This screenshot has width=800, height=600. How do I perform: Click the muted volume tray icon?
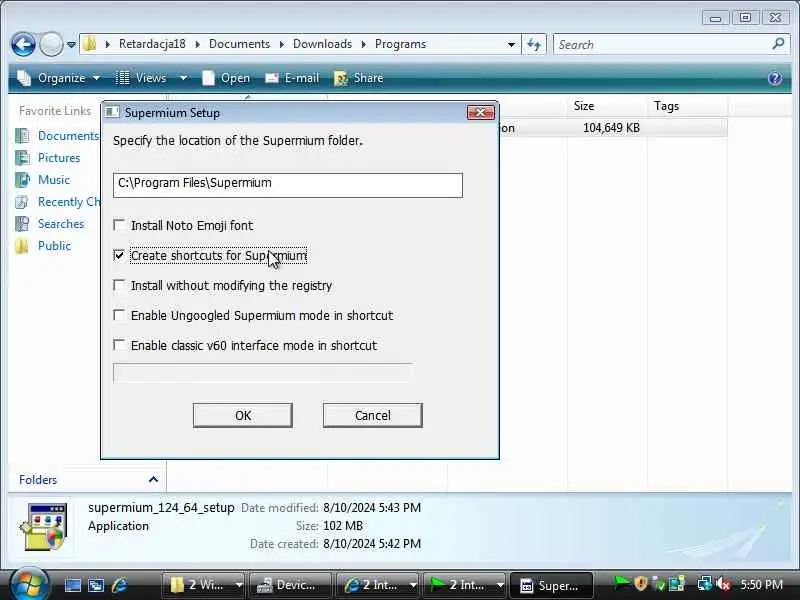pyautogui.click(x=723, y=583)
